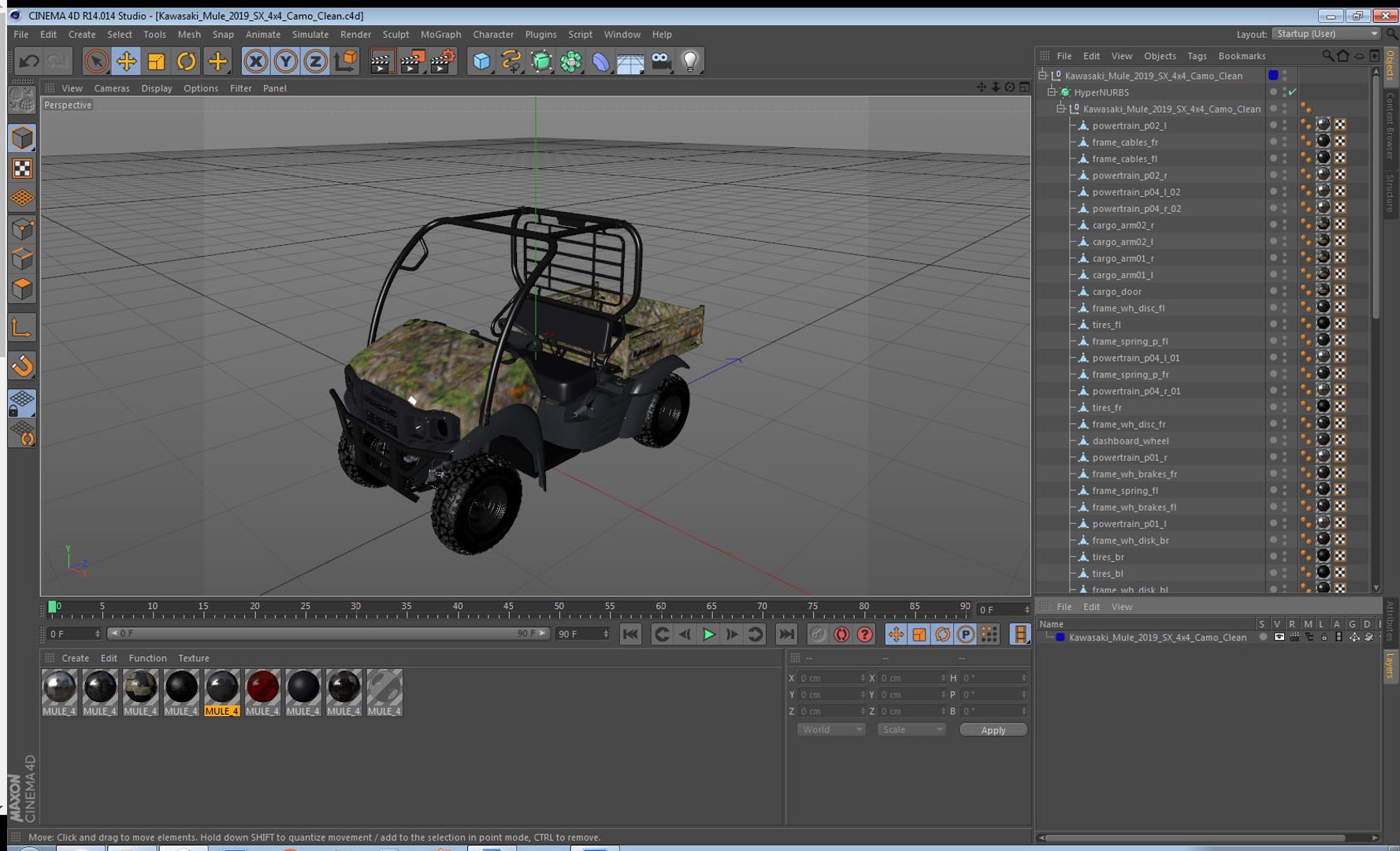
Task: Select the red MULE_4 material
Action: tap(262, 693)
